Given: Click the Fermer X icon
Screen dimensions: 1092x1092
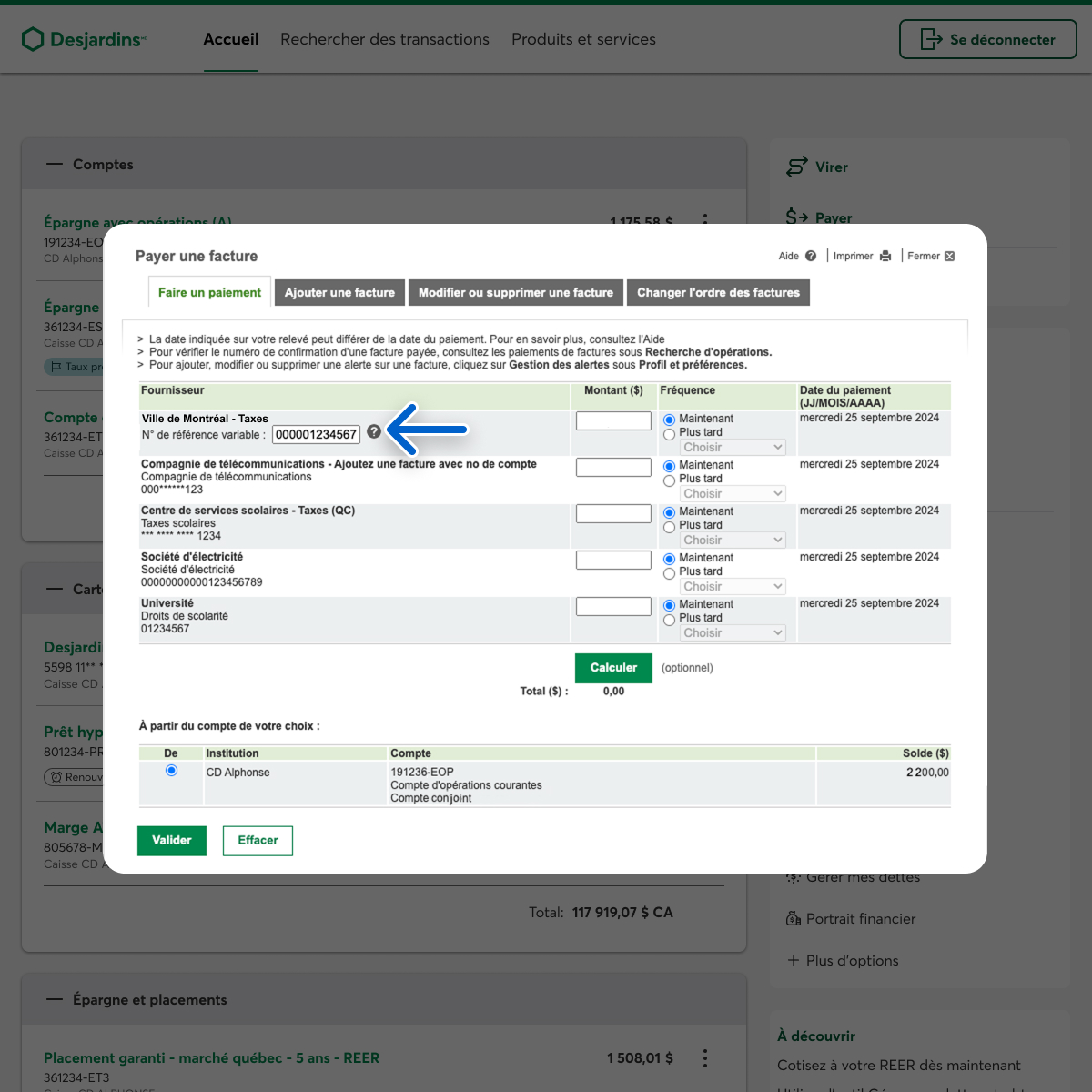Looking at the screenshot, I should (x=949, y=256).
